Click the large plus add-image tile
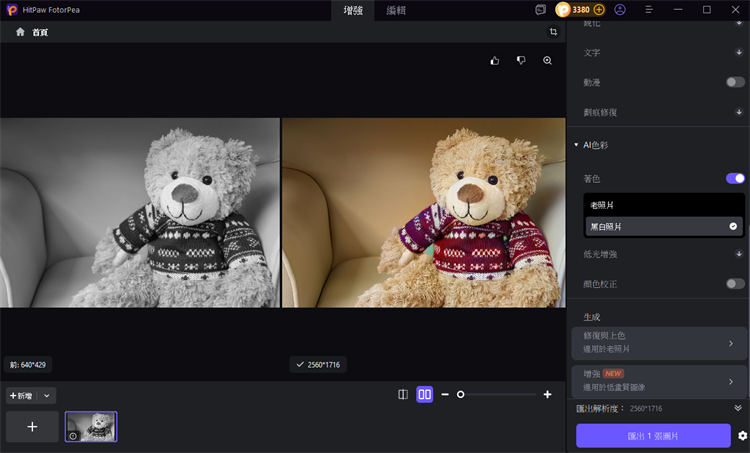 (x=32, y=426)
